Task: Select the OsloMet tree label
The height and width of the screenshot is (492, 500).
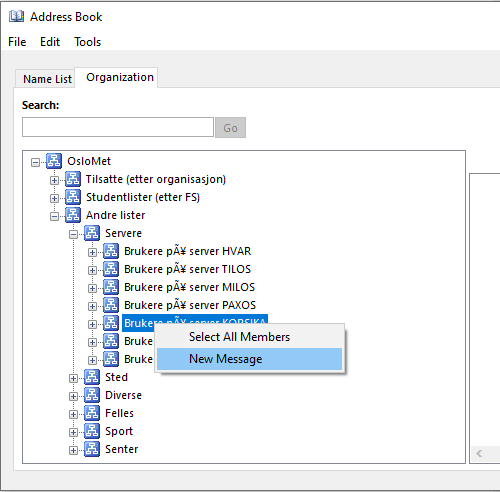Action: 89,161
